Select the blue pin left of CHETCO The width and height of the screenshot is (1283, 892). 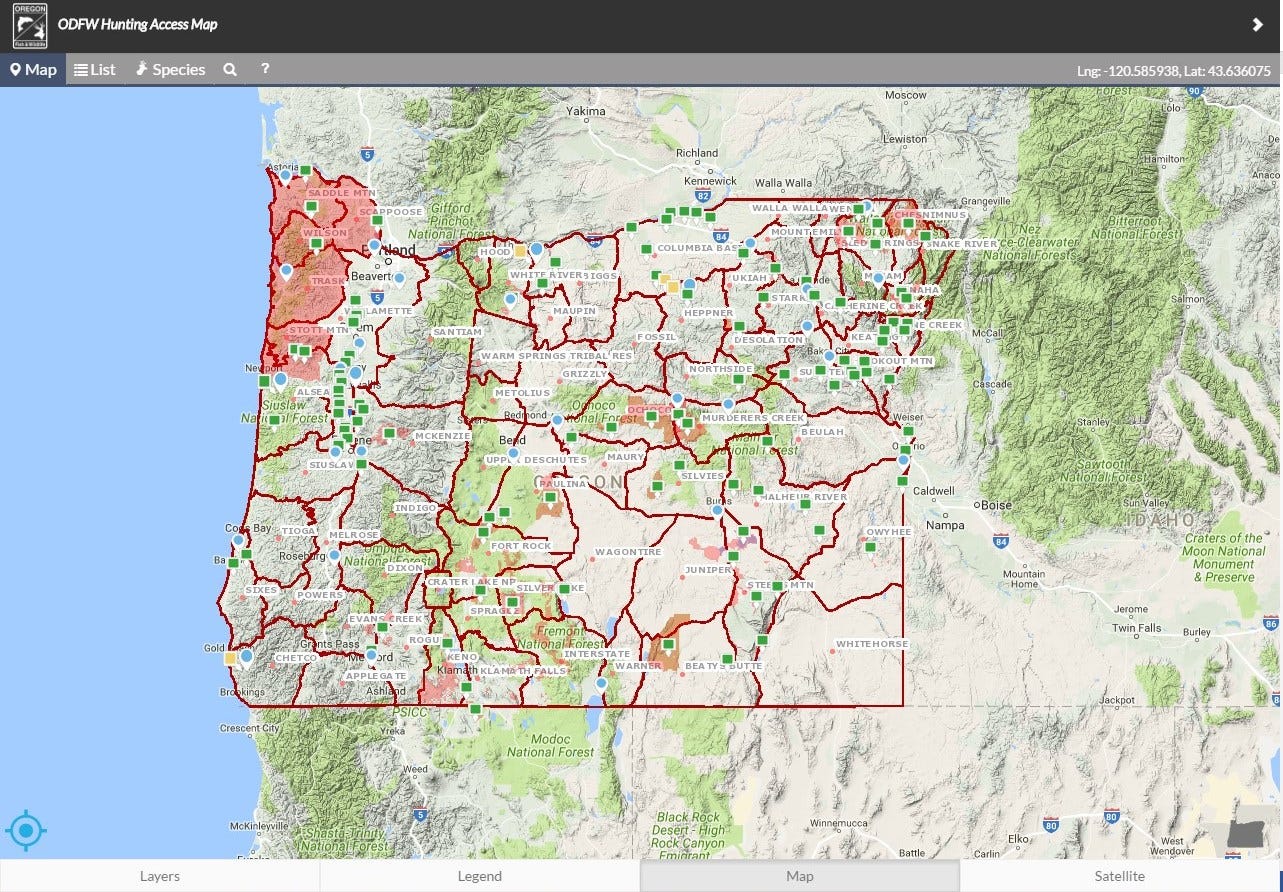246,657
